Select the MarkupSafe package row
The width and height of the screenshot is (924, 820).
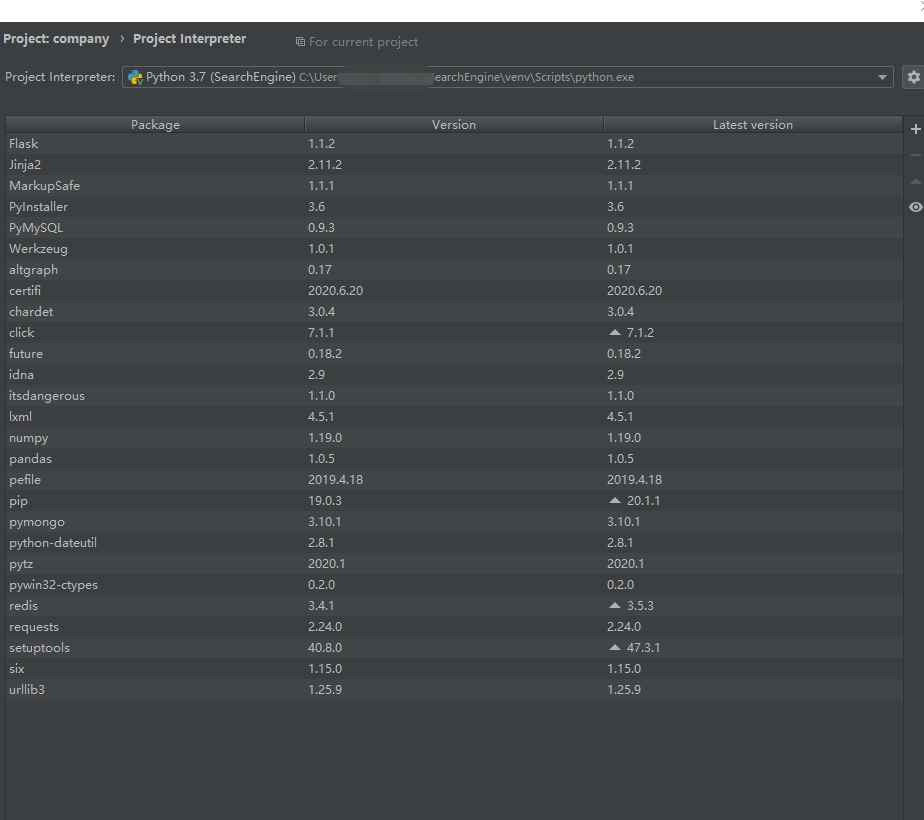454,186
